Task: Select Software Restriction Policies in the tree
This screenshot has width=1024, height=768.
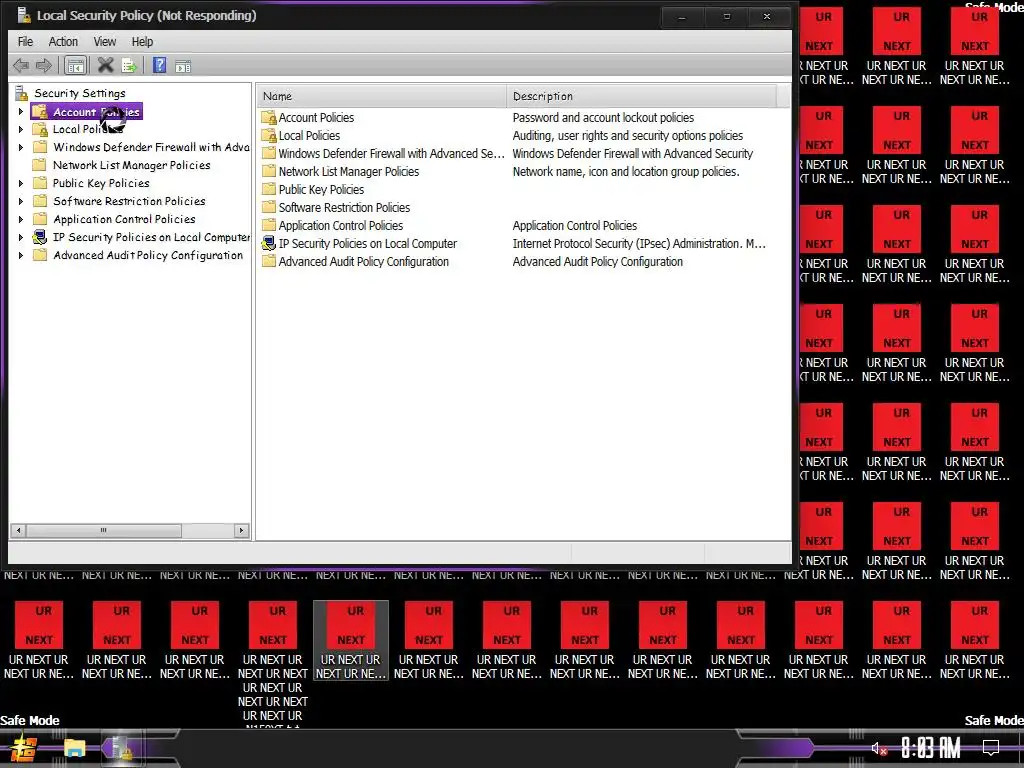Action: click(x=129, y=201)
